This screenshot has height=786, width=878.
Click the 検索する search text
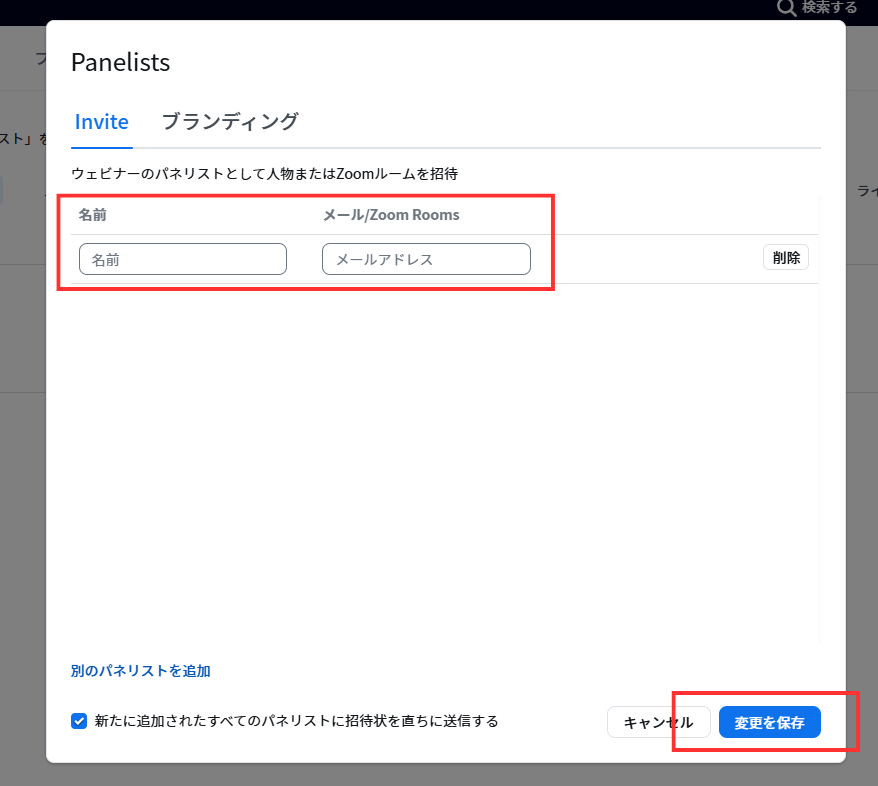coord(829,7)
